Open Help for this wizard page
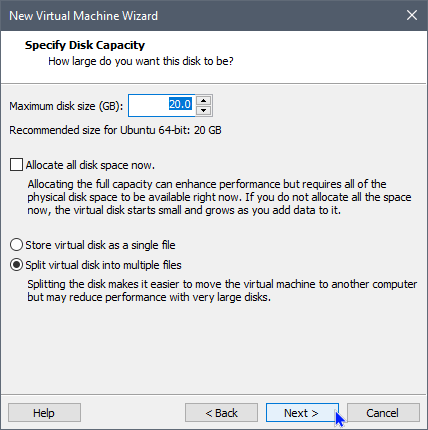This screenshot has width=428, height=430. (44, 413)
